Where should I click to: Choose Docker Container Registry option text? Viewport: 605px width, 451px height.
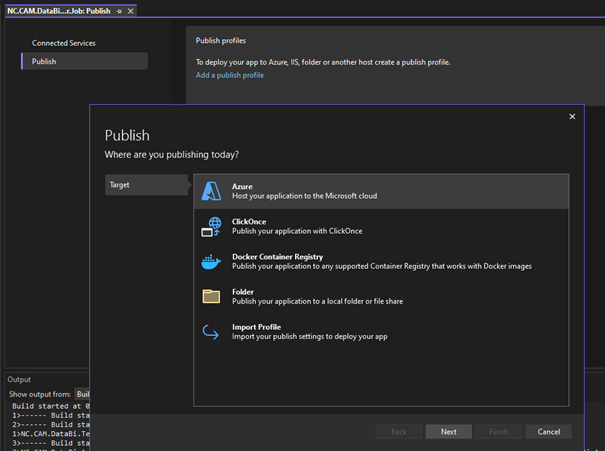pyautogui.click(x=277, y=257)
